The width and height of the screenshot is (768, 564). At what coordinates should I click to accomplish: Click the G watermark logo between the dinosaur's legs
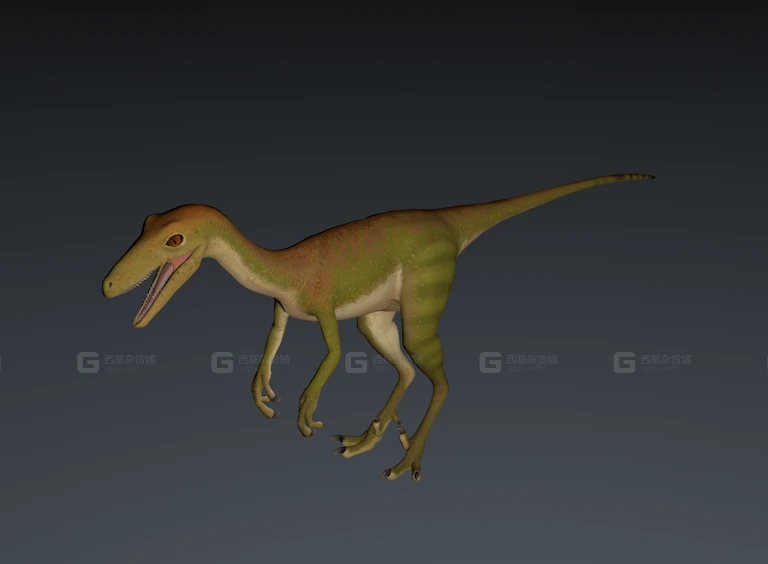pos(356,362)
